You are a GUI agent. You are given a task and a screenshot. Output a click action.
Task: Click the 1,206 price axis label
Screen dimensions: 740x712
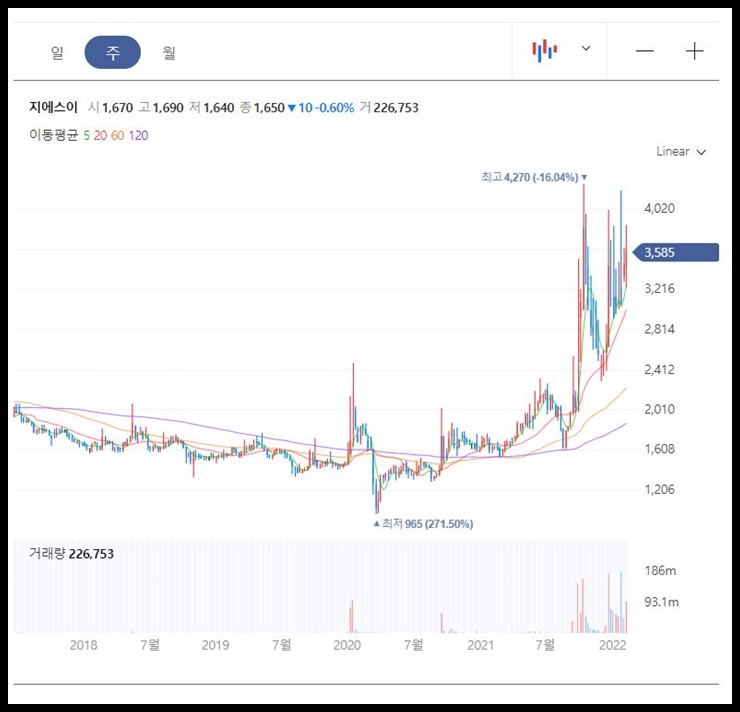tap(659, 489)
